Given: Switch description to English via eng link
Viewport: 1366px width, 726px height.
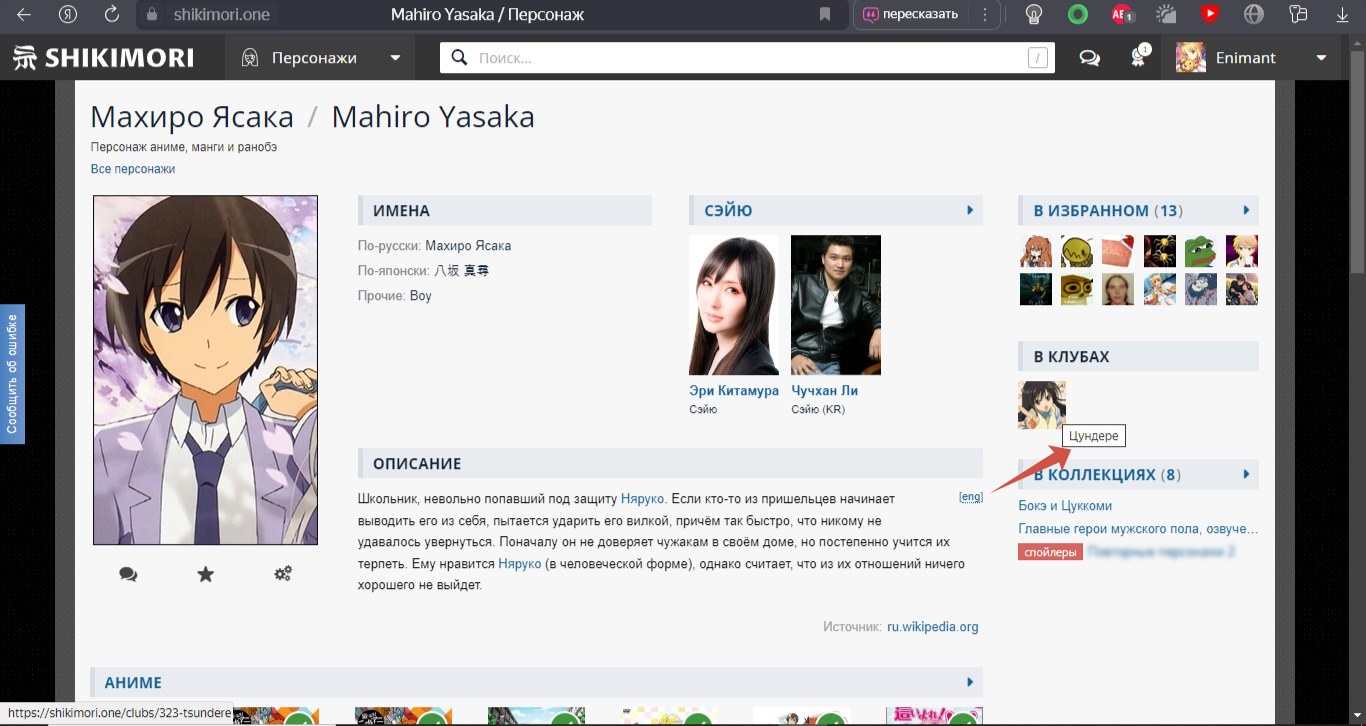Looking at the screenshot, I should 970,497.
